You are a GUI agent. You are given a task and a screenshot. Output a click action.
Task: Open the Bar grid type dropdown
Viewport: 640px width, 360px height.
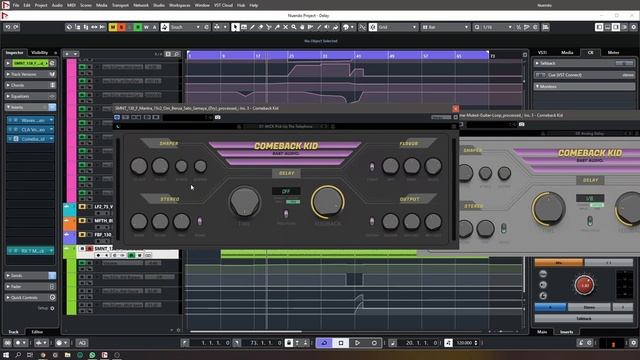445,27
